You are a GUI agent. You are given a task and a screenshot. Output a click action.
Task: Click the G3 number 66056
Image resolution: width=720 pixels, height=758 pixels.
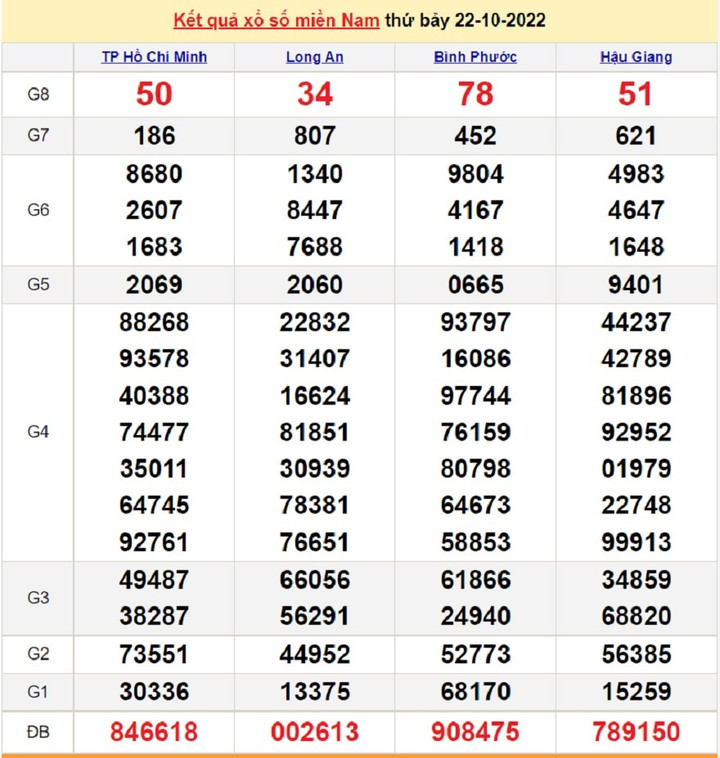(x=314, y=580)
